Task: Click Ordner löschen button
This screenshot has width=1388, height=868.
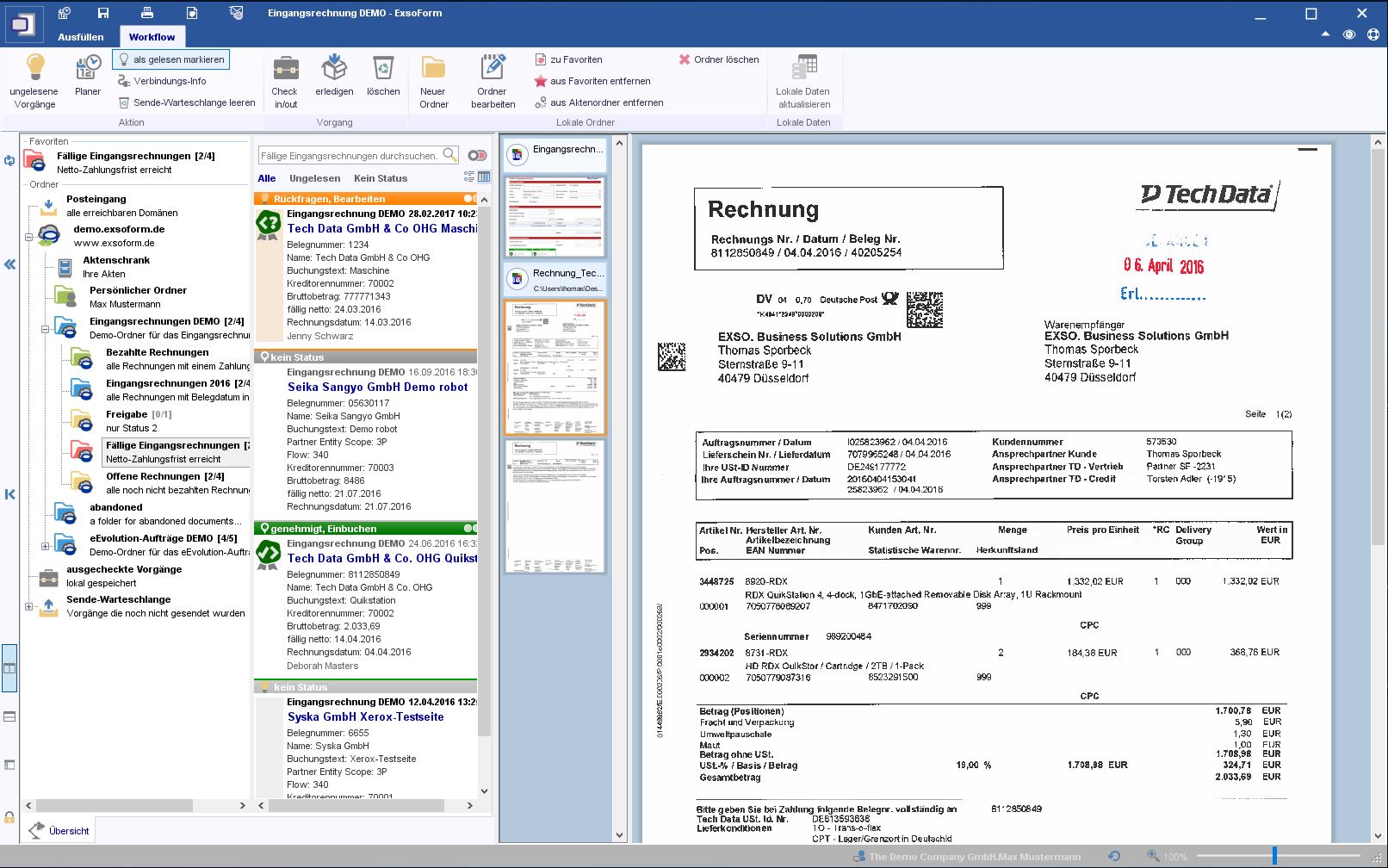Action: (x=719, y=59)
